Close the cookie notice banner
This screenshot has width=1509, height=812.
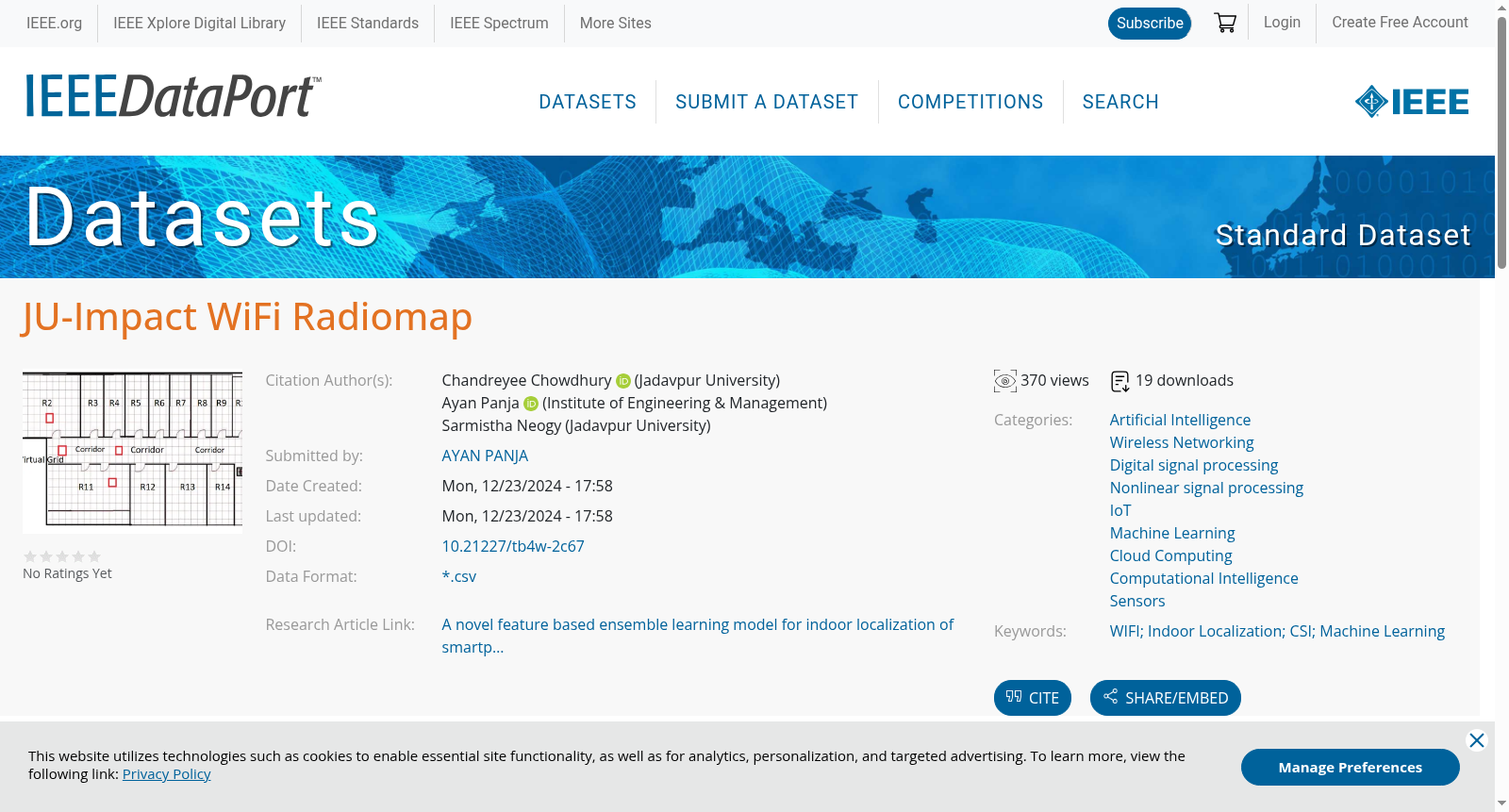[1477, 740]
